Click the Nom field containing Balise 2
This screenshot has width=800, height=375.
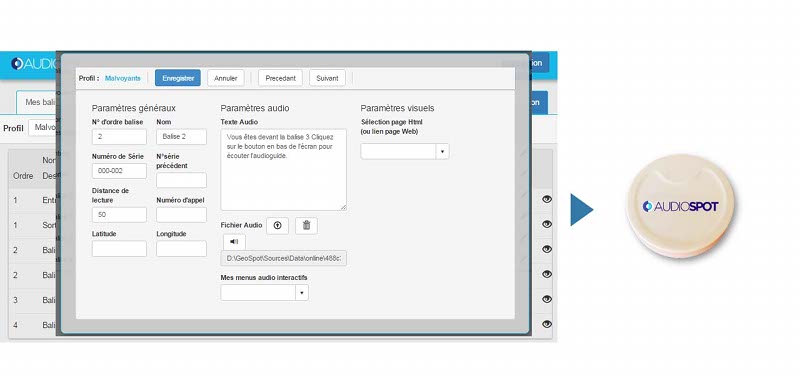182,137
